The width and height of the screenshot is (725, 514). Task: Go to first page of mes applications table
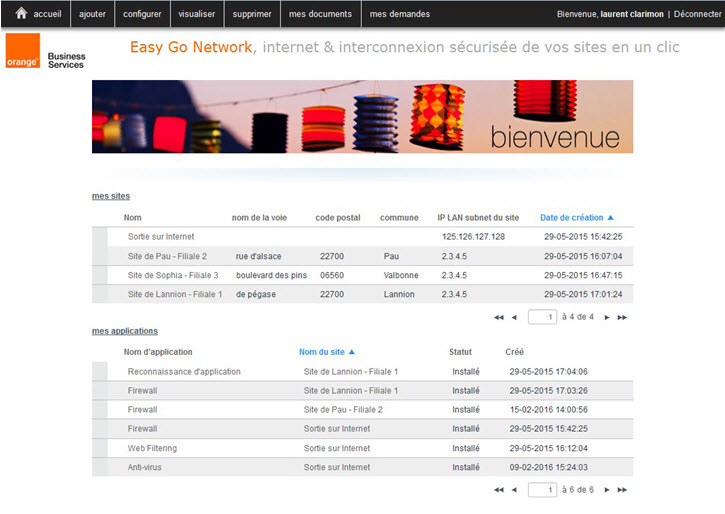(498, 490)
